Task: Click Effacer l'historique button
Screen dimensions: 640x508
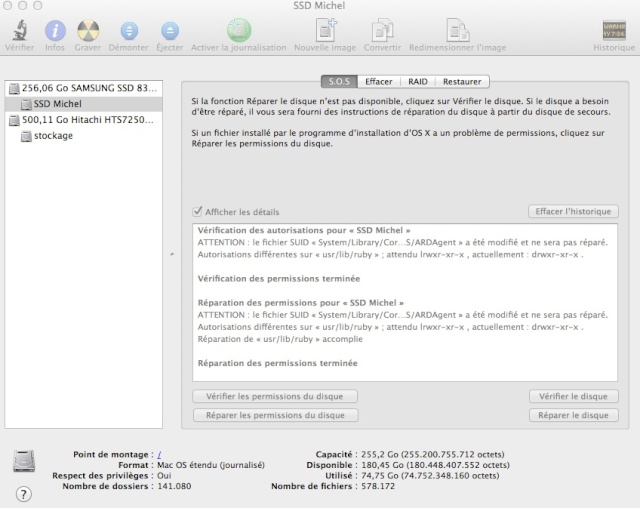Action: [573, 211]
